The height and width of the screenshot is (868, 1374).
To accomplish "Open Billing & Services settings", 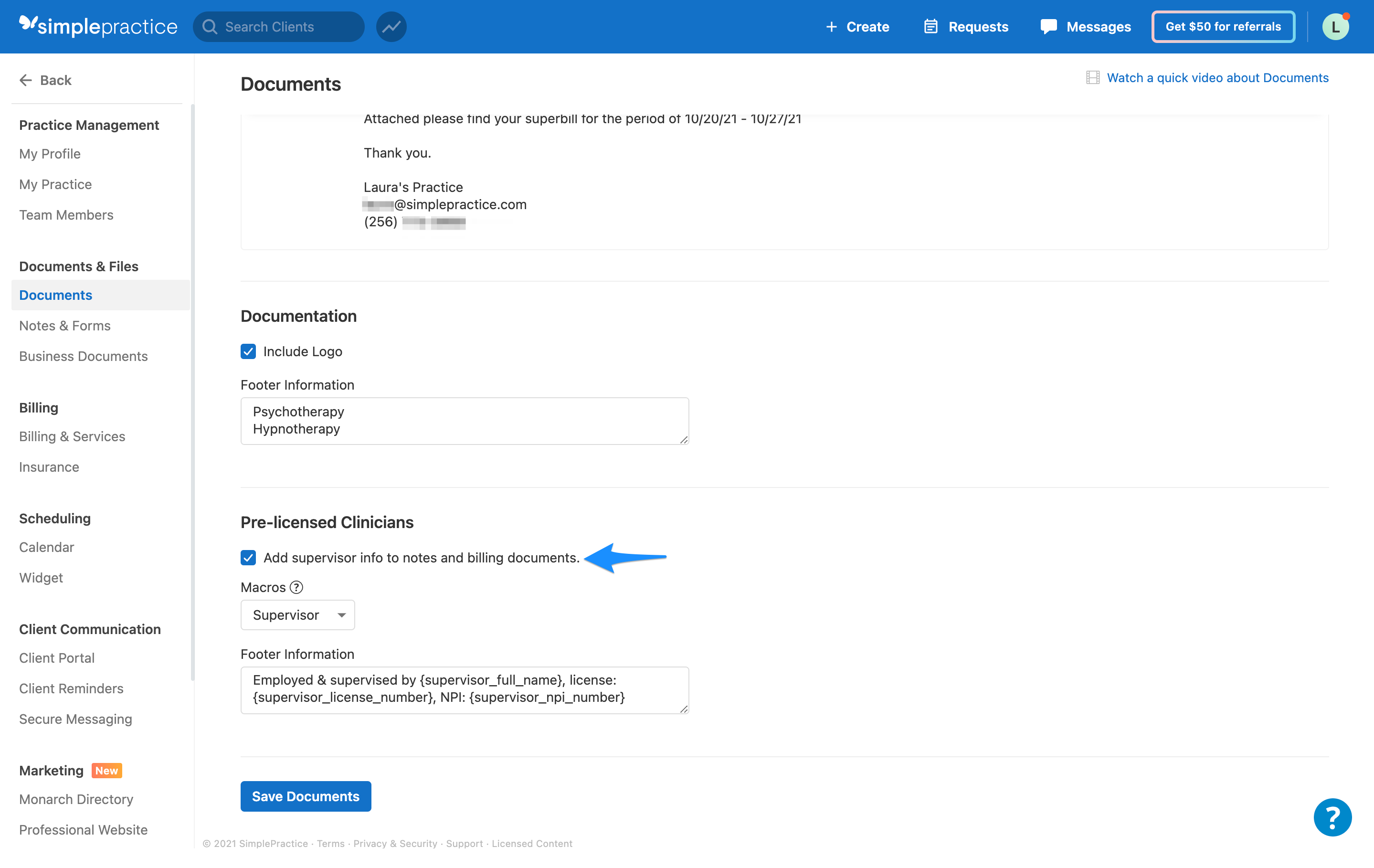I will click(72, 436).
